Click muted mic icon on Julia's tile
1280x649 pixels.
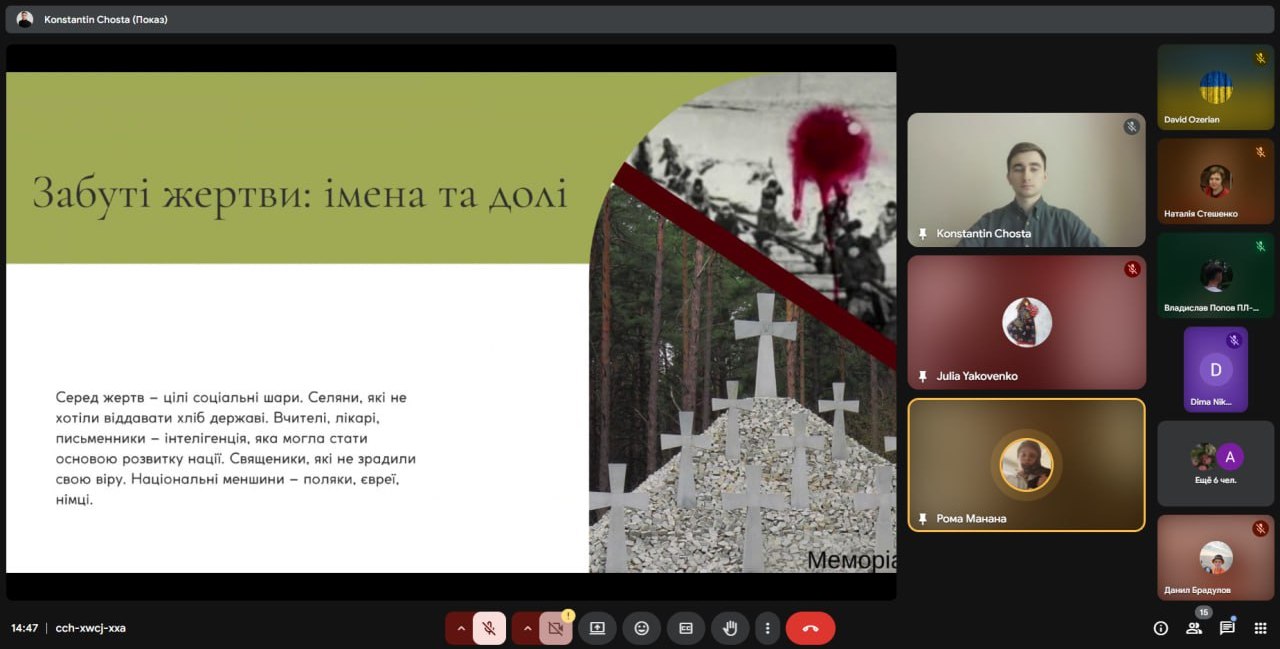(1131, 269)
